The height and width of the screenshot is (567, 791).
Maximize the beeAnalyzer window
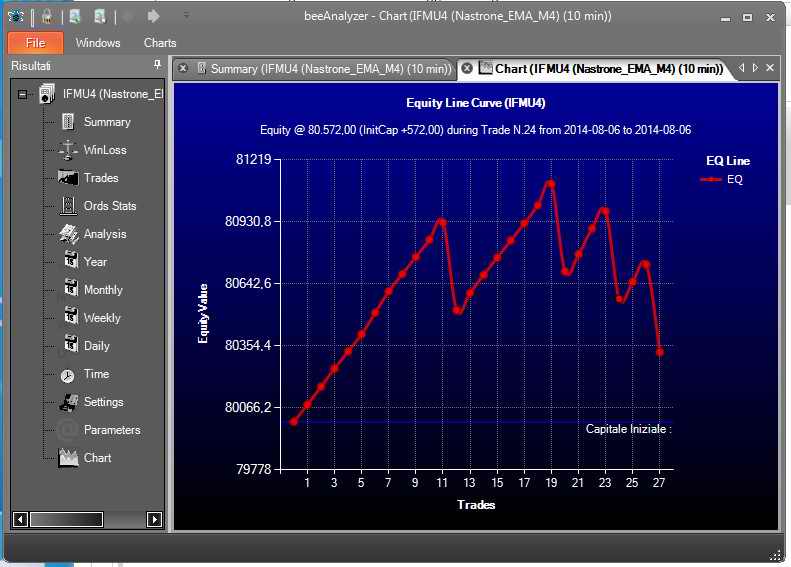click(747, 18)
